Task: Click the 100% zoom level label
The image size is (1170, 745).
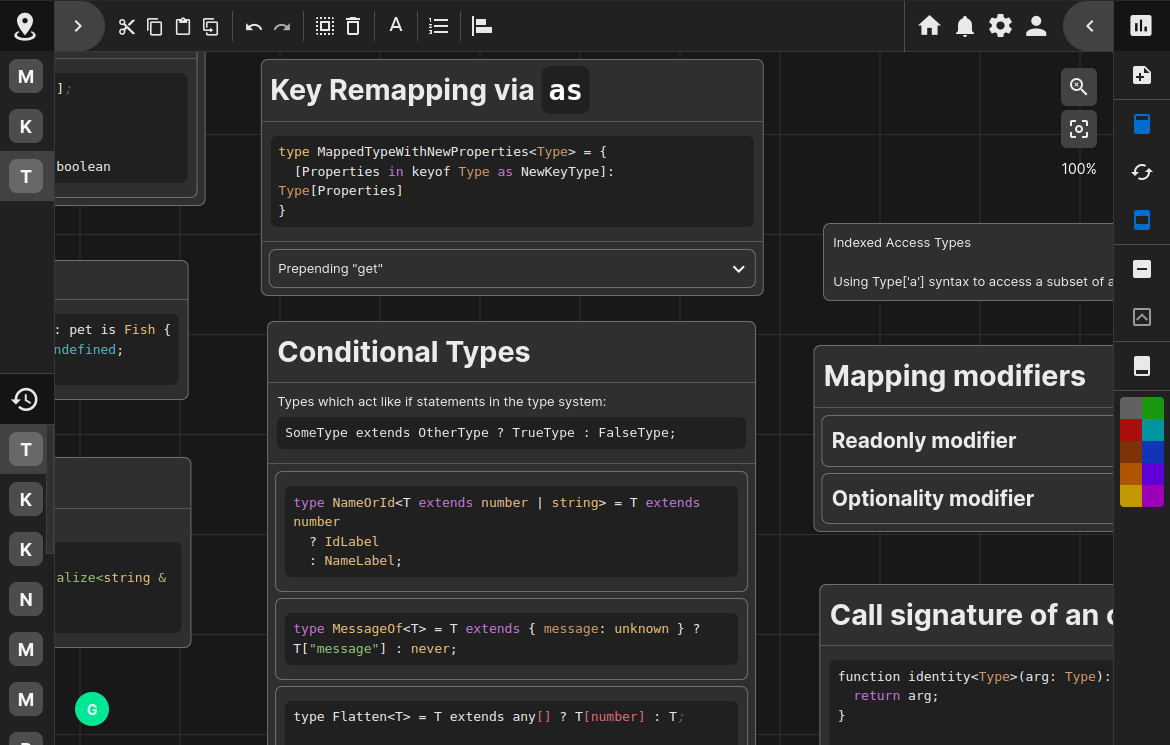Action: pyautogui.click(x=1079, y=169)
